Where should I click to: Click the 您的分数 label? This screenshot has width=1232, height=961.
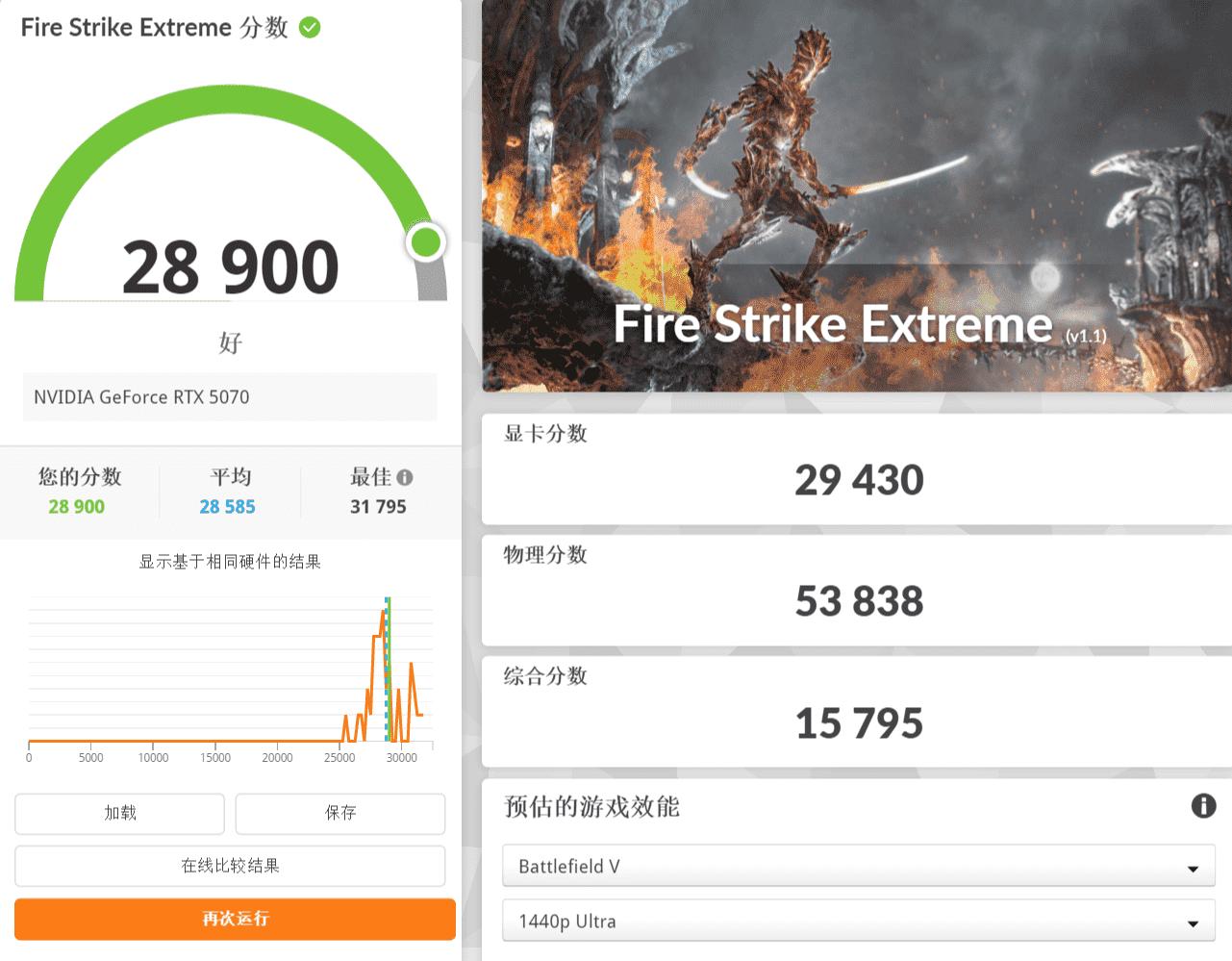[80, 477]
